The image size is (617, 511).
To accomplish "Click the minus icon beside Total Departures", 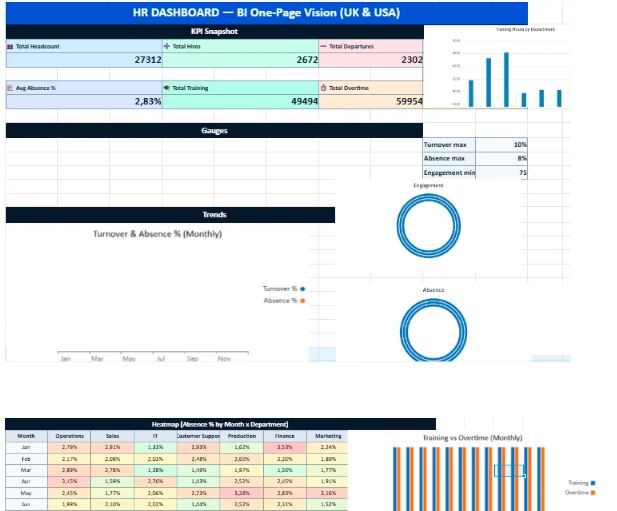I will [323, 47].
